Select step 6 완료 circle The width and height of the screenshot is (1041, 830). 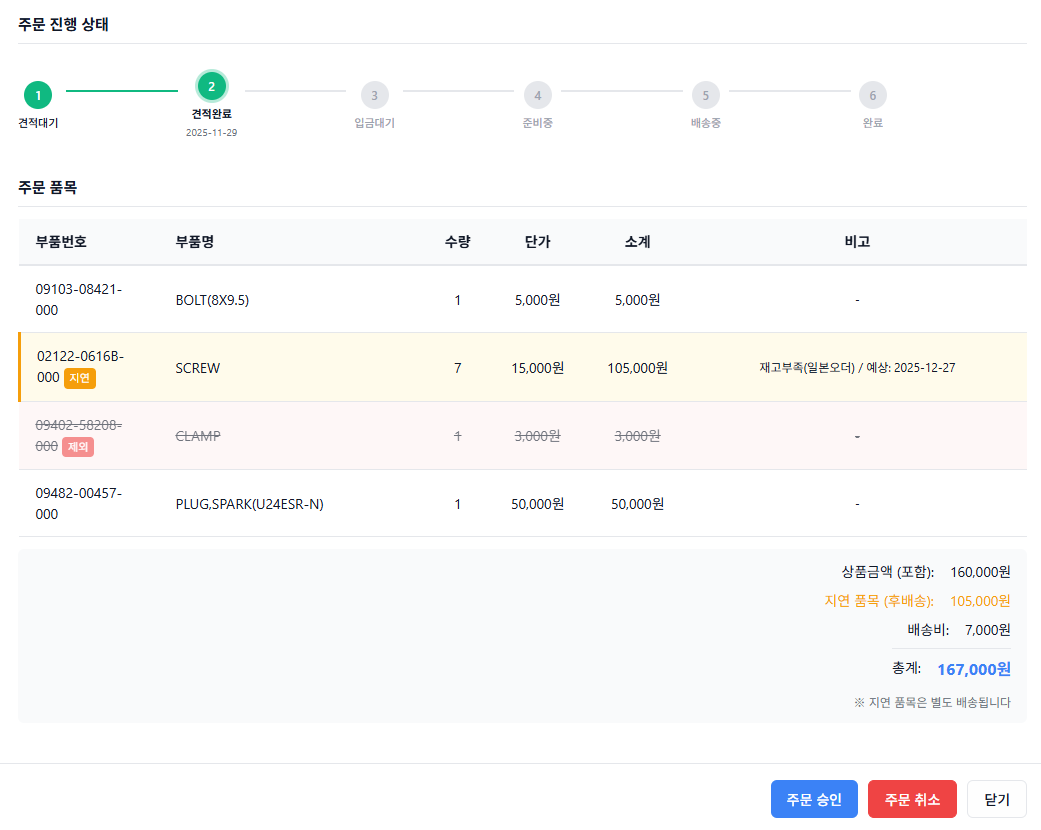point(872,96)
